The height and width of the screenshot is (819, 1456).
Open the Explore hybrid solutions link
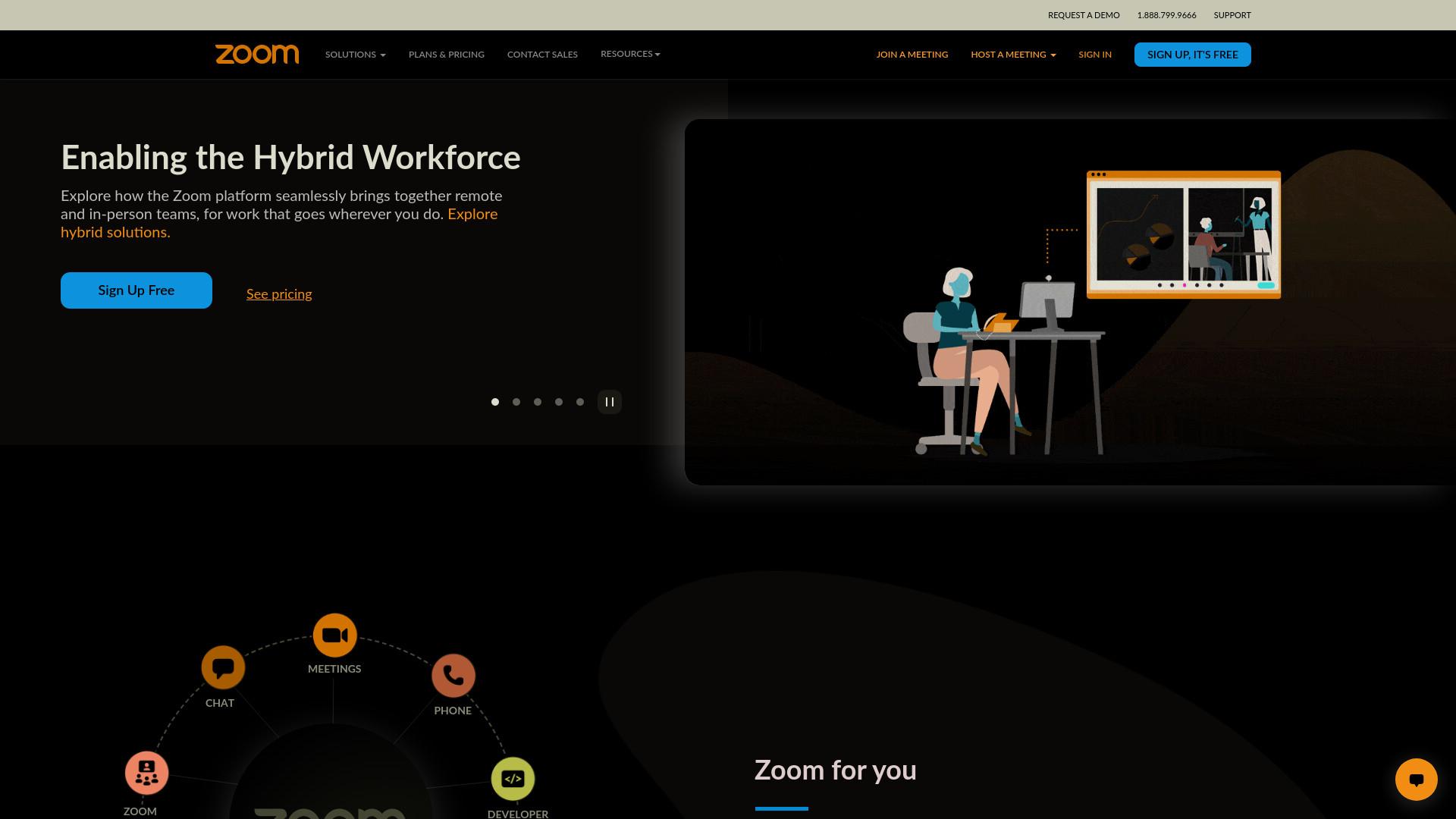point(115,232)
